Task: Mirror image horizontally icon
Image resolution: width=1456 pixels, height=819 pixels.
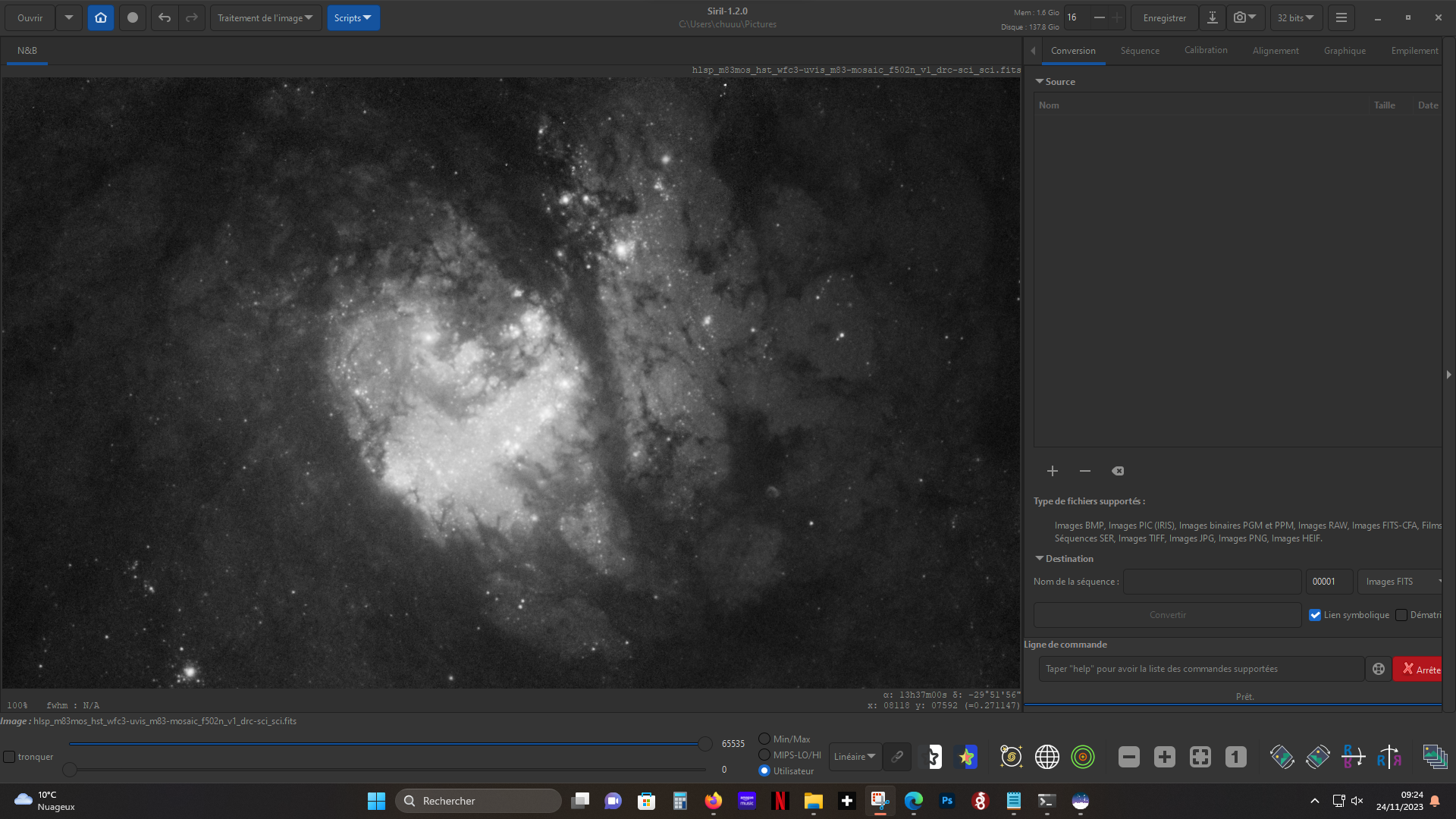Action: coord(1389,757)
